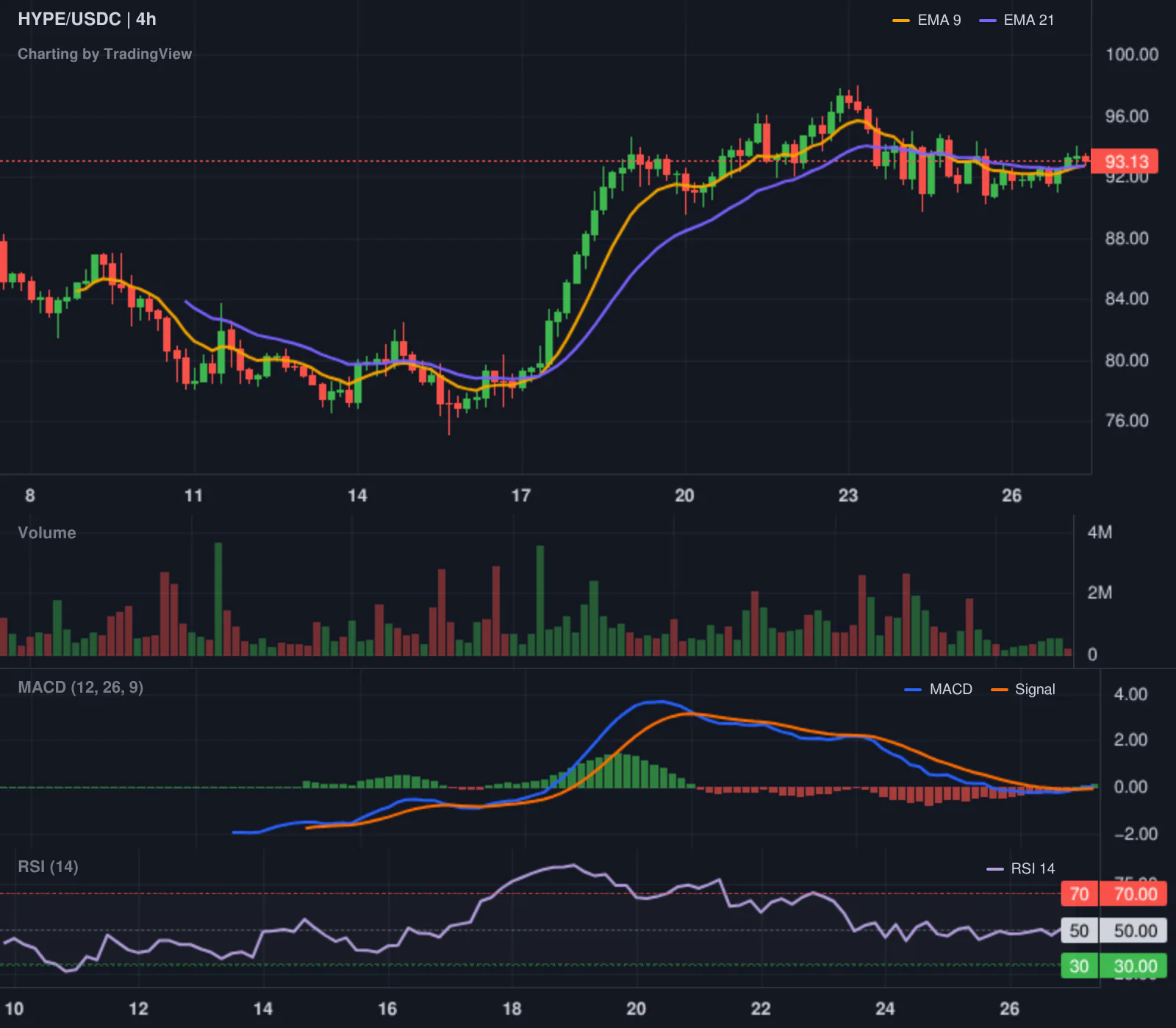This screenshot has height=1028, width=1176.
Task: Click date 10 on the RSI bottom axis
Action: [14, 1009]
